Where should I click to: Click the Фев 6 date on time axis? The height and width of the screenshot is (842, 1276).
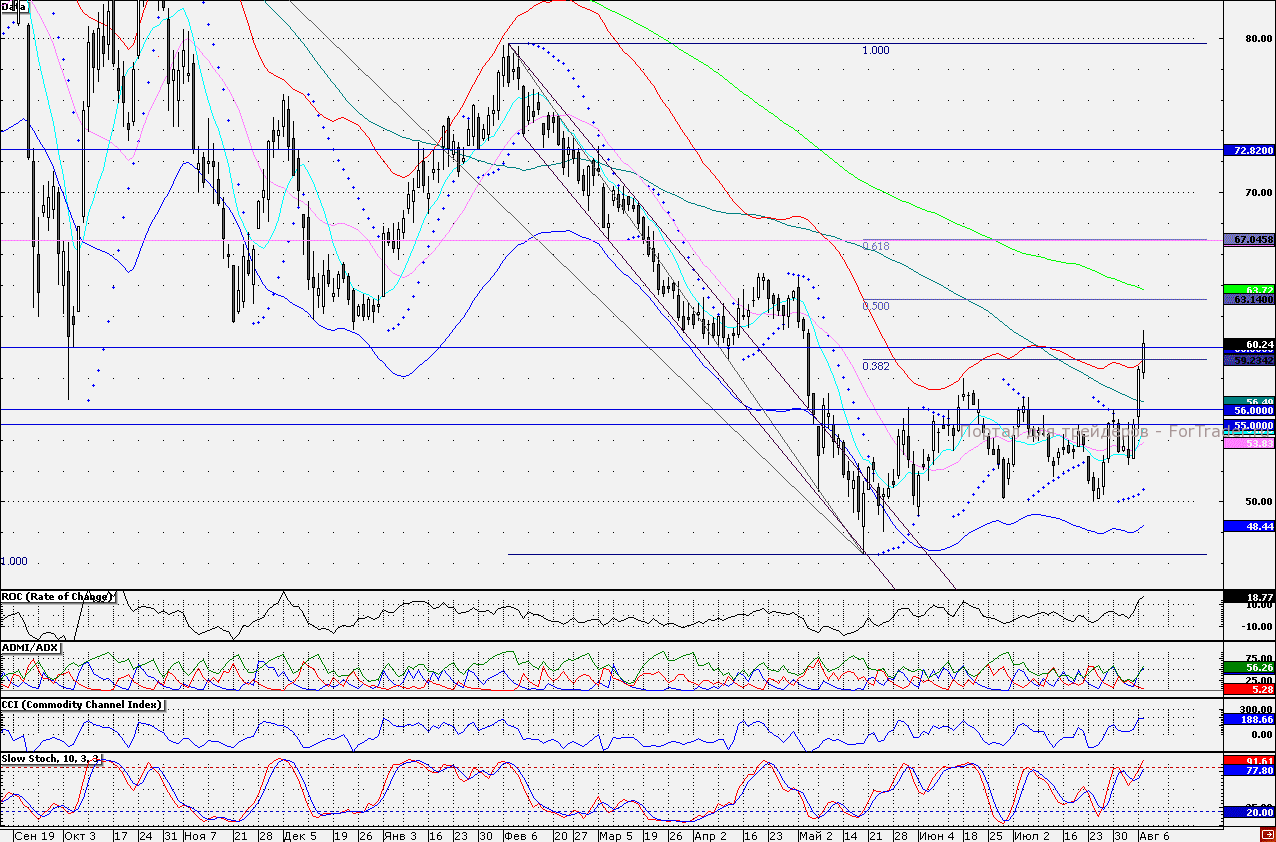pyautogui.click(x=520, y=834)
